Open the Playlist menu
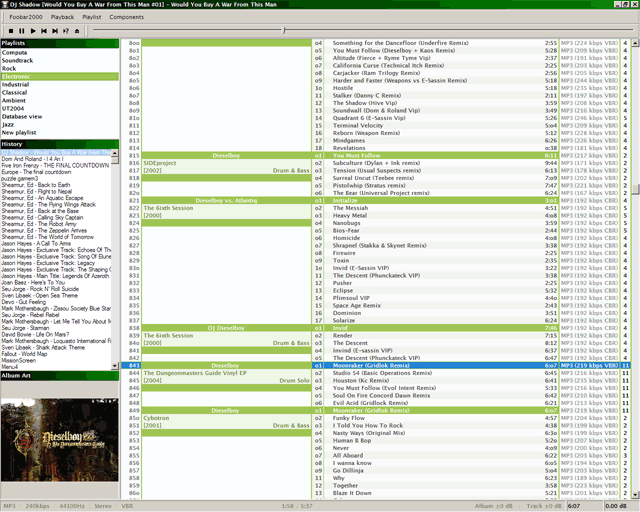This screenshot has height=512, width=640. 91,17
